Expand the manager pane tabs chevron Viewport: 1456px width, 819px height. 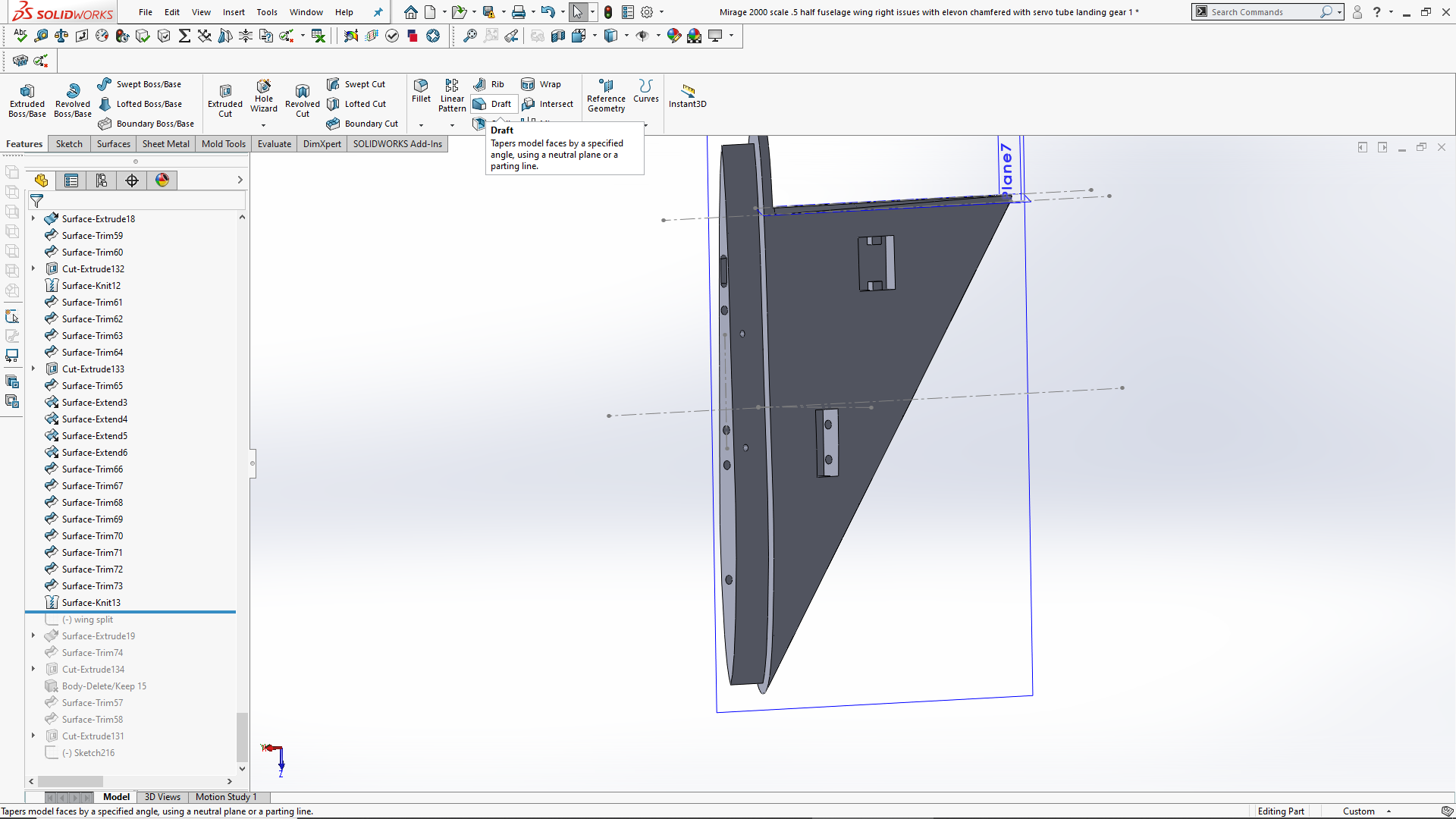coord(240,180)
